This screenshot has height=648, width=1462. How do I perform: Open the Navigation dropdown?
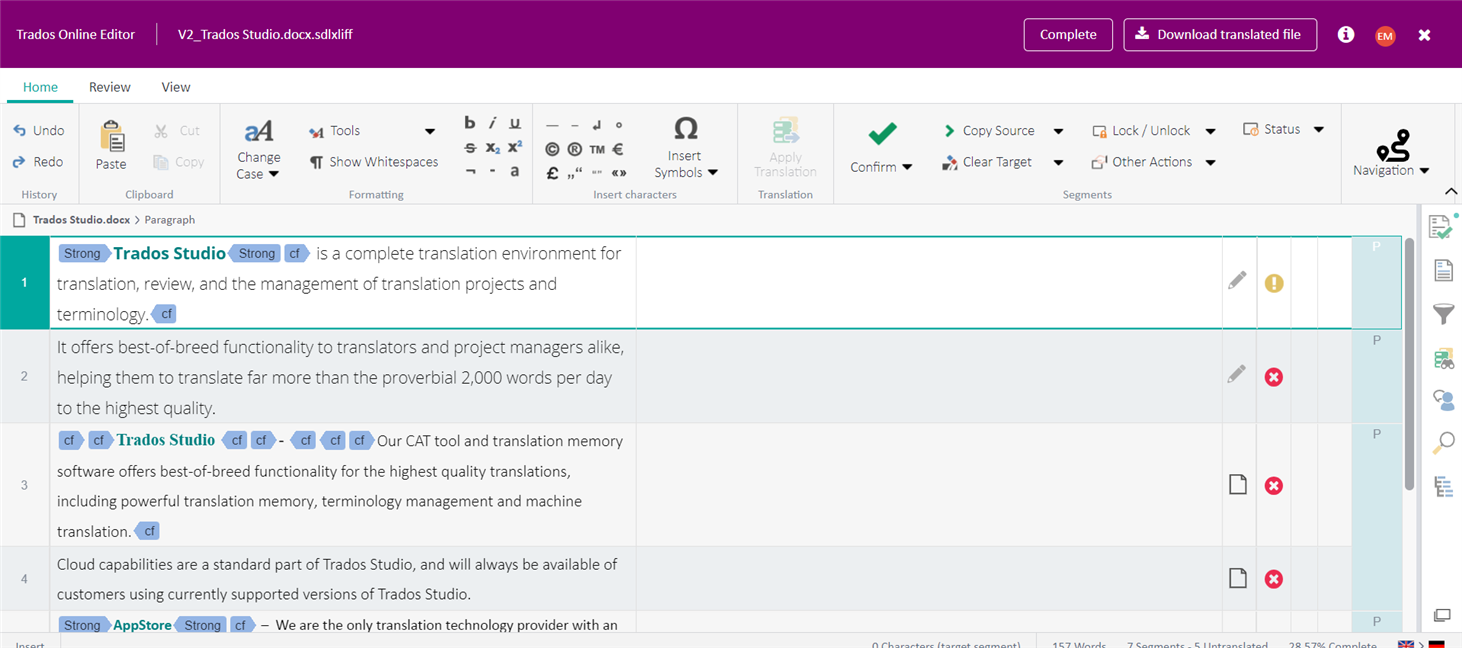point(1391,152)
